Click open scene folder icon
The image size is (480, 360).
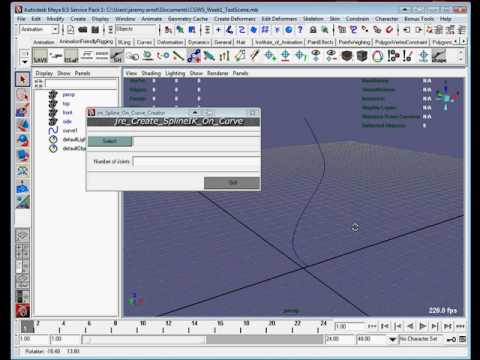[83, 30]
